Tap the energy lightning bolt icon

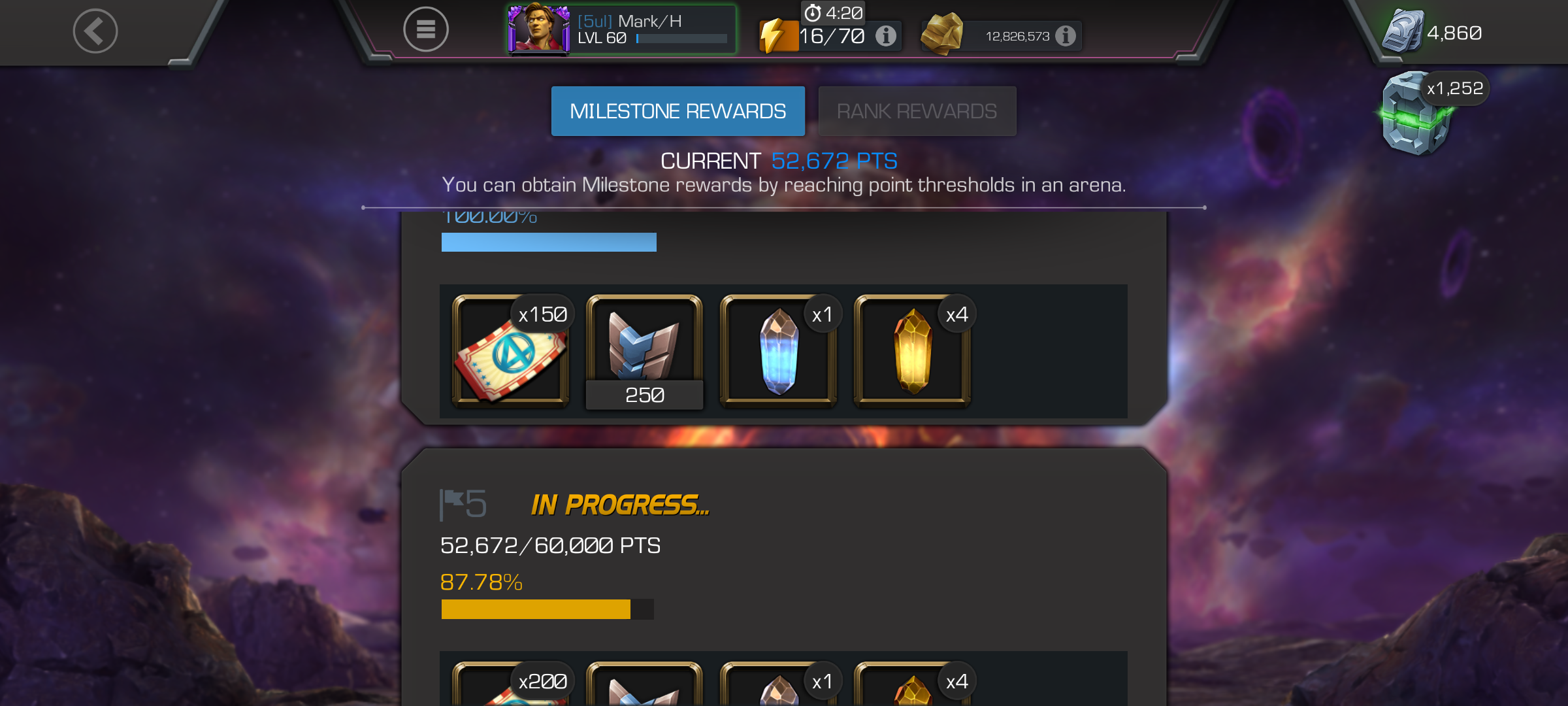click(x=778, y=36)
